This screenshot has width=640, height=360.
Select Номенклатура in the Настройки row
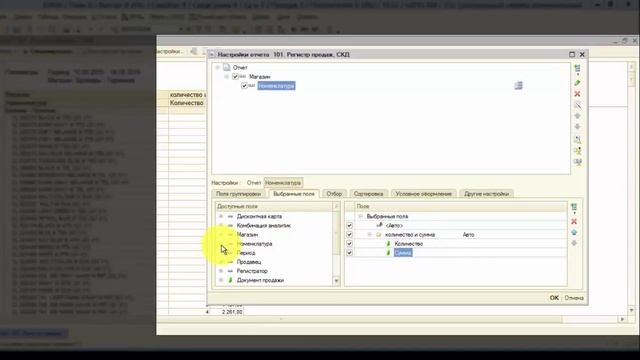point(283,183)
